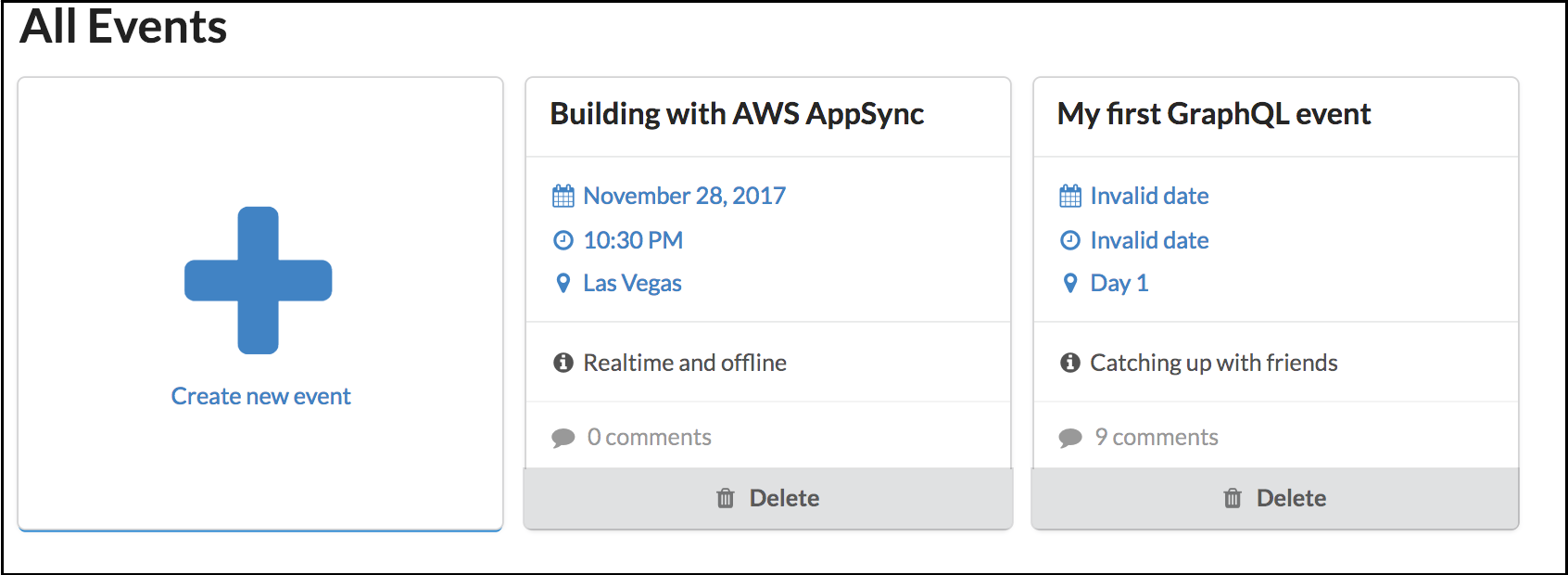Screen dimensions: 1568x575
Task: Click the location pin beside Las Vegas
Action: [x=563, y=284]
